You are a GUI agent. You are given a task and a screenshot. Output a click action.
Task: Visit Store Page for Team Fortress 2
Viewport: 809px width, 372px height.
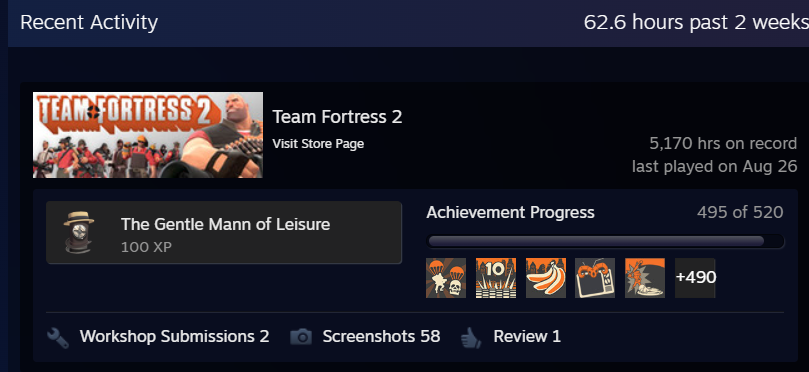click(x=318, y=144)
